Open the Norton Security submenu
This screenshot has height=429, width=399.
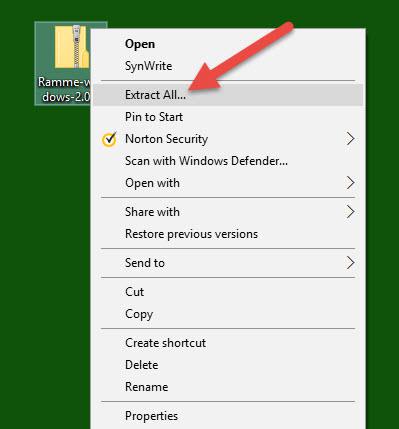coord(228,139)
